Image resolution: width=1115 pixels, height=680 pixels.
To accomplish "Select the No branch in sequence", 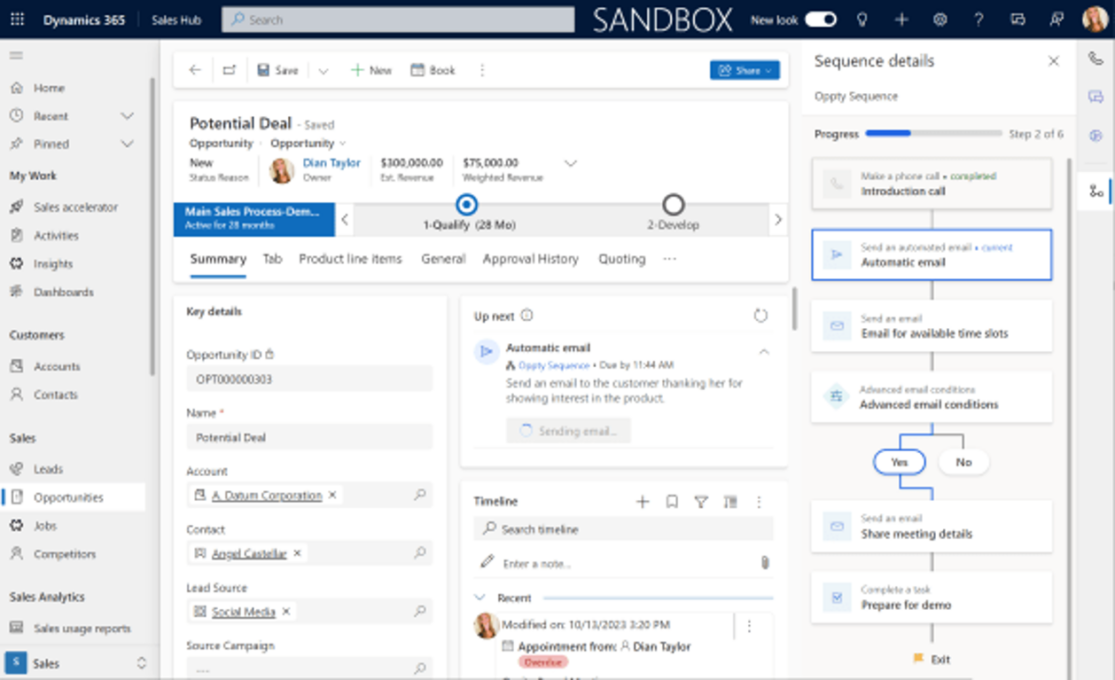I will tap(964, 462).
